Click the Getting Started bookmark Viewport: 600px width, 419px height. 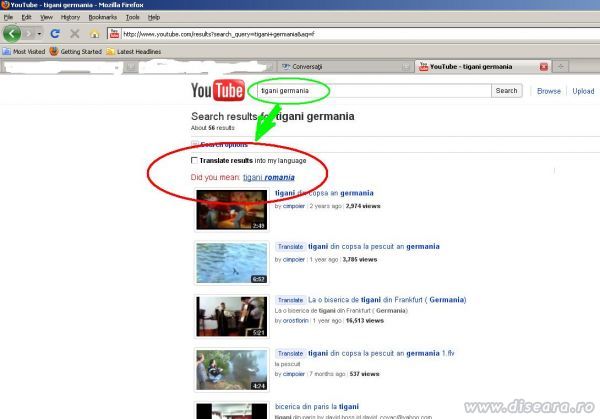coord(76,51)
